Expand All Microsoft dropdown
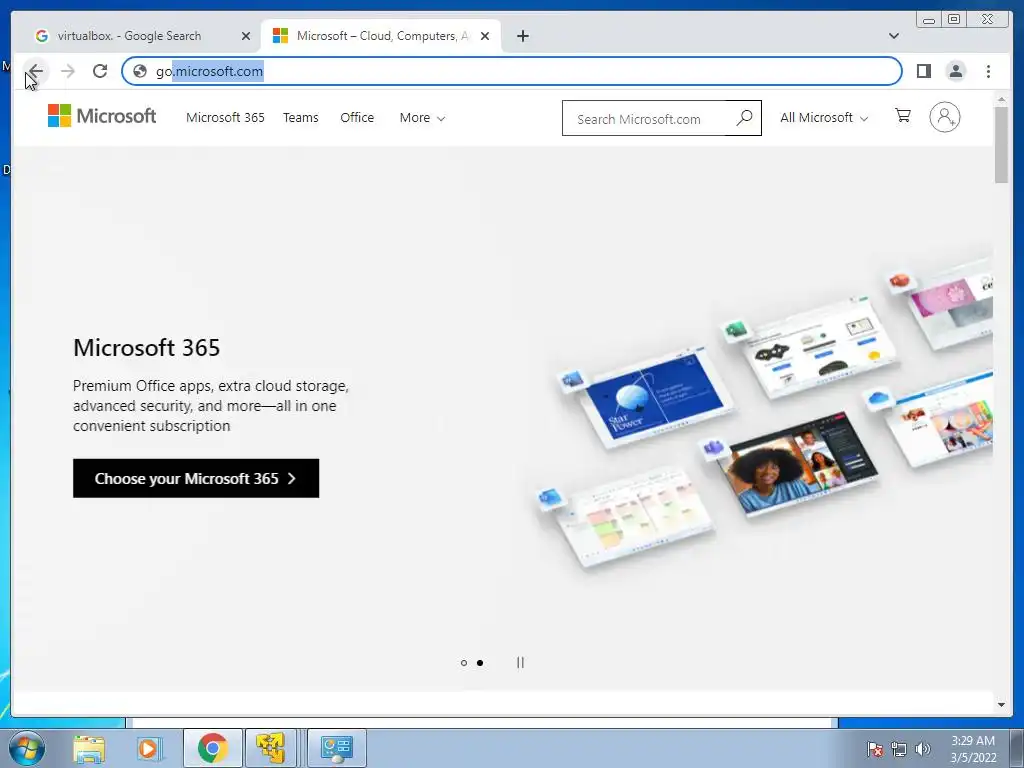This screenshot has width=1024, height=768. [x=824, y=118]
